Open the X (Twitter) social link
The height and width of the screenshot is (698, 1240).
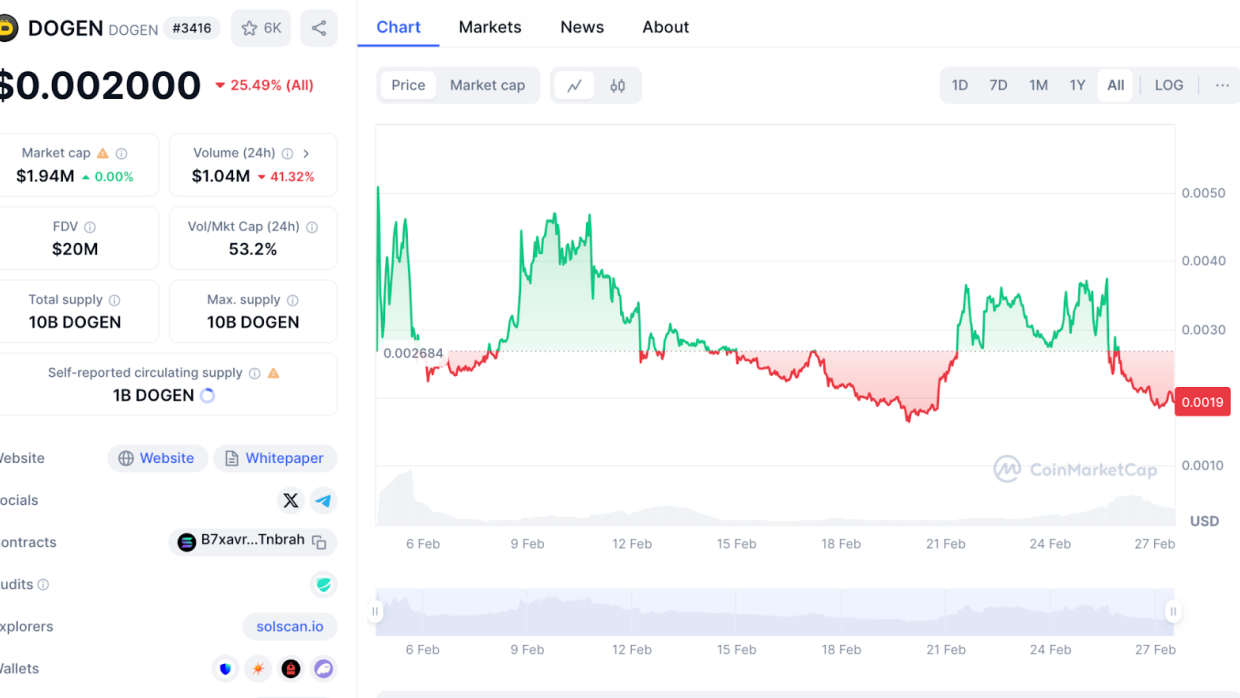[x=291, y=500]
